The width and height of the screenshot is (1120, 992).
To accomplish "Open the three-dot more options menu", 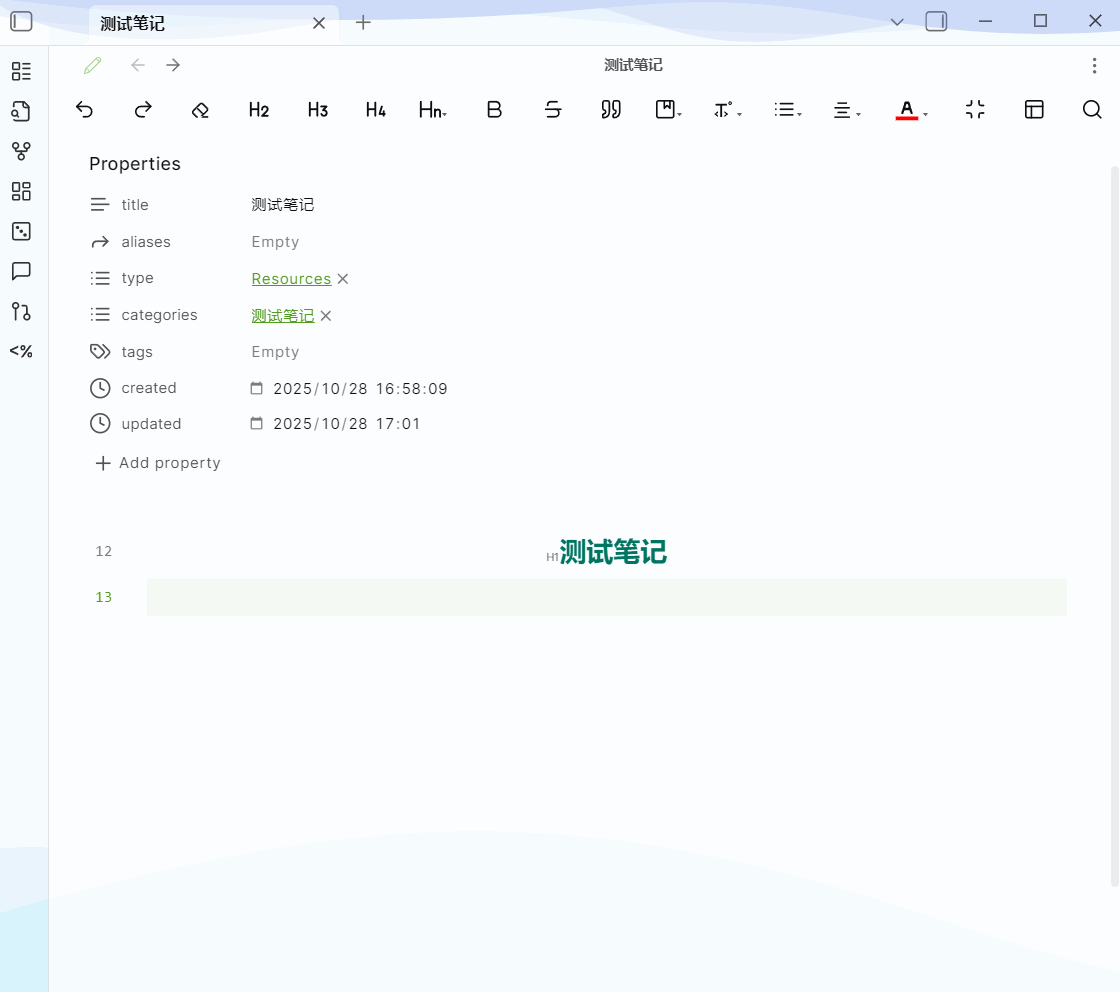I will click(x=1093, y=65).
